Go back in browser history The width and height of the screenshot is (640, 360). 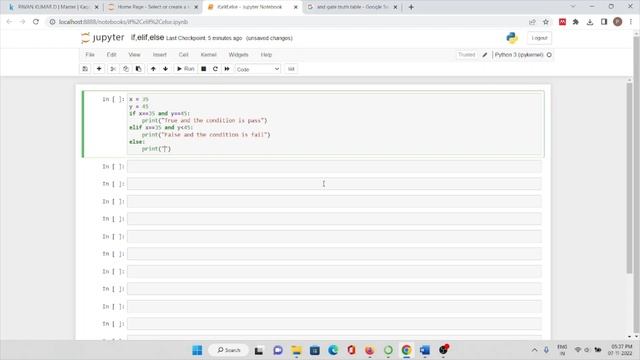click(x=9, y=22)
